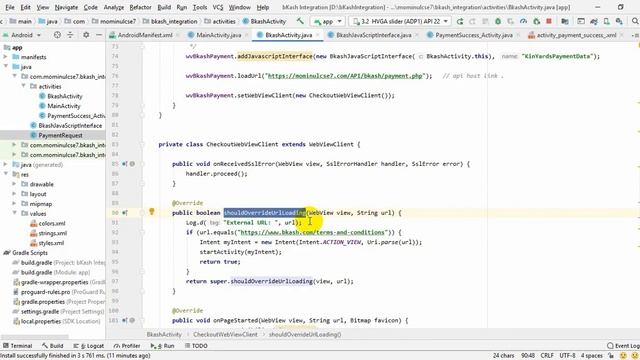The image size is (640, 360).
Task: Click the scroll-from-source target icon in Project panel
Action: click(58, 35)
